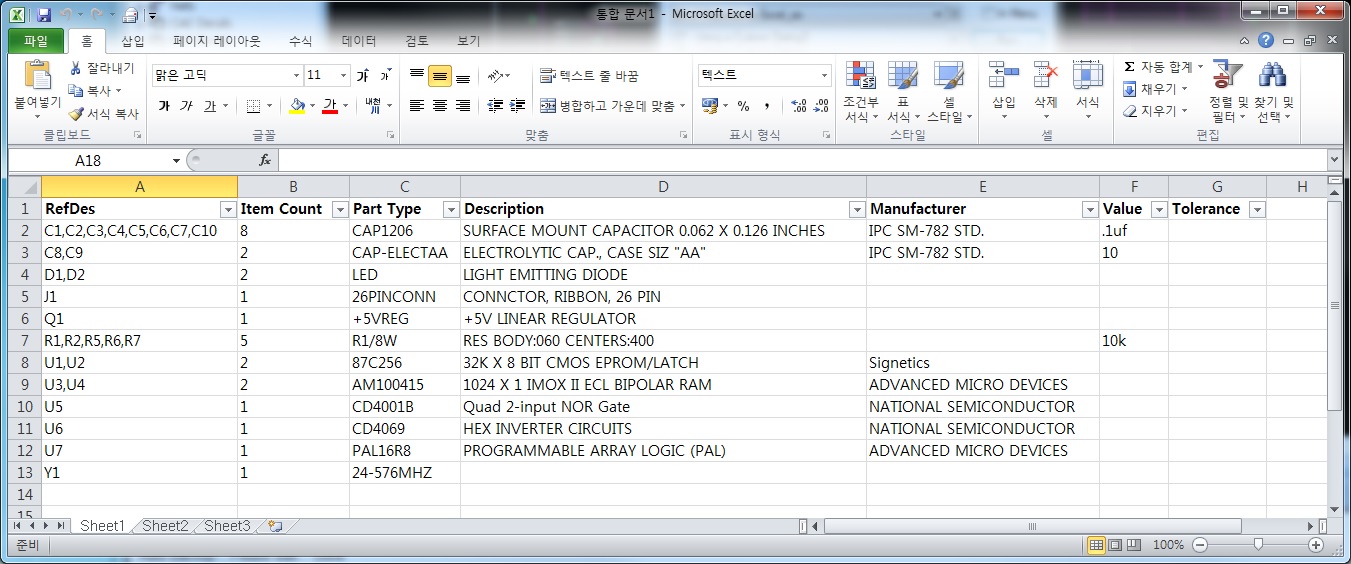Switch to the Insert (삽입) ribbon tab
Viewport: 1351px width, 564px height.
(x=132, y=41)
